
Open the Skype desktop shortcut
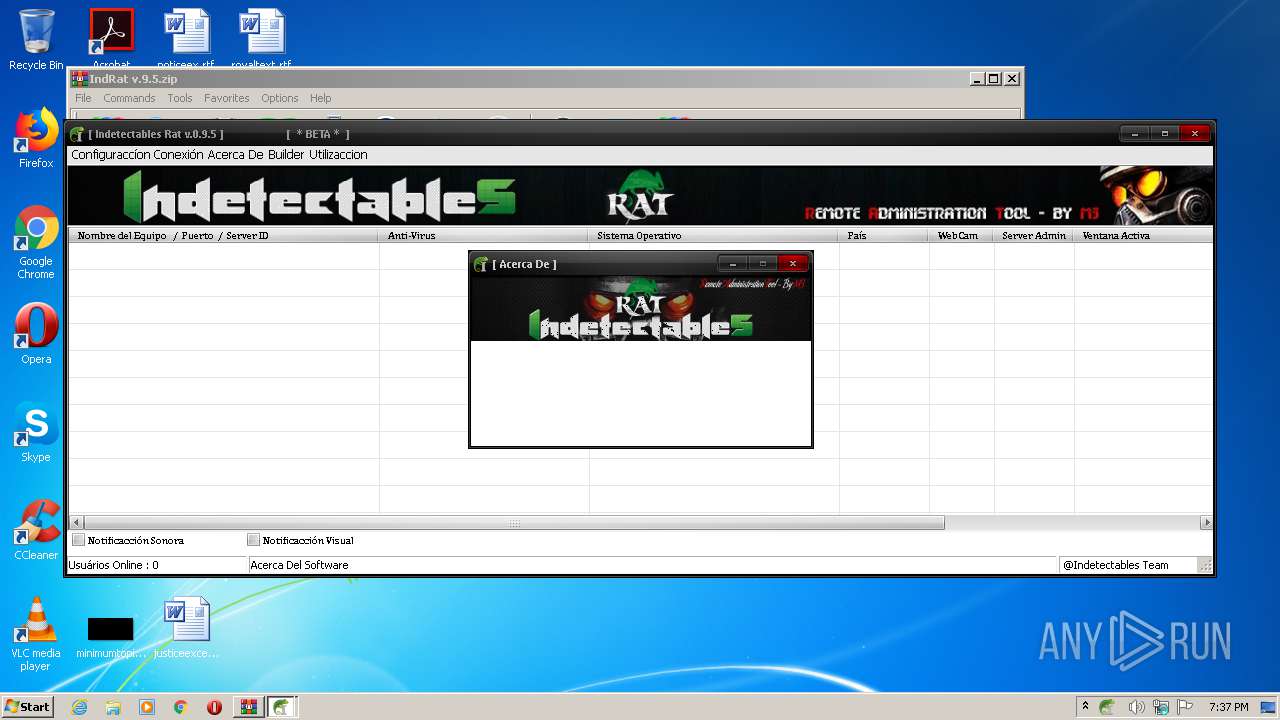36,432
